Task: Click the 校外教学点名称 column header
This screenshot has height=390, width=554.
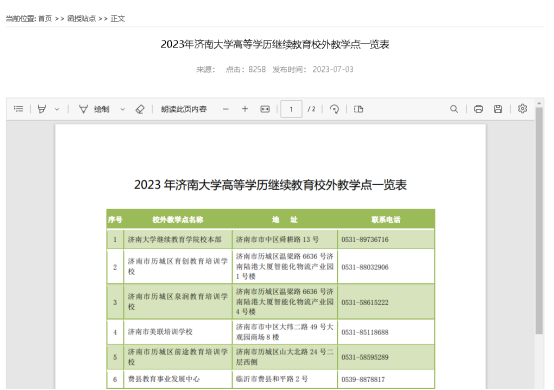Action: pos(178,220)
